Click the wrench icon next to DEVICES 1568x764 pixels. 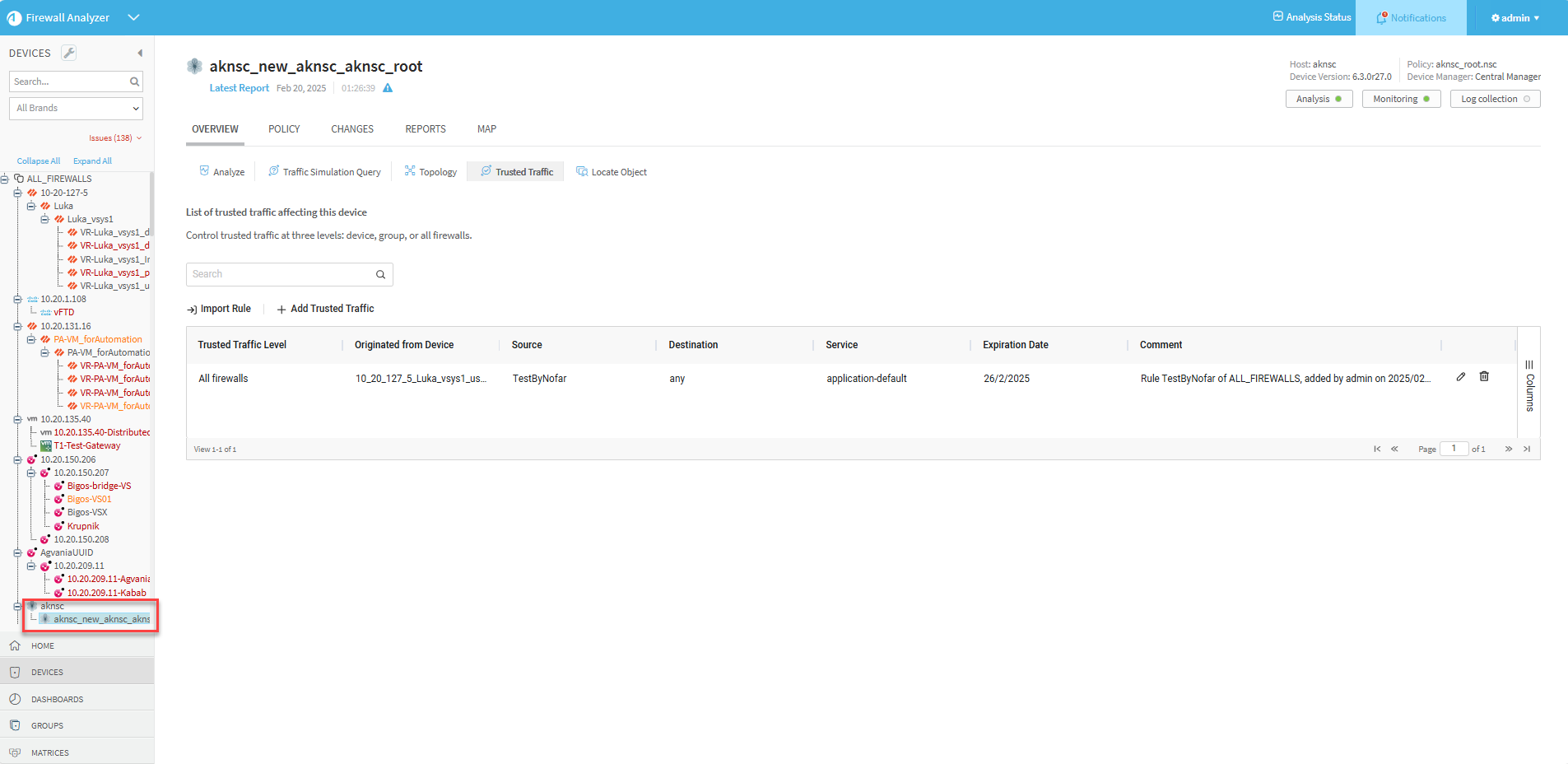pos(69,53)
